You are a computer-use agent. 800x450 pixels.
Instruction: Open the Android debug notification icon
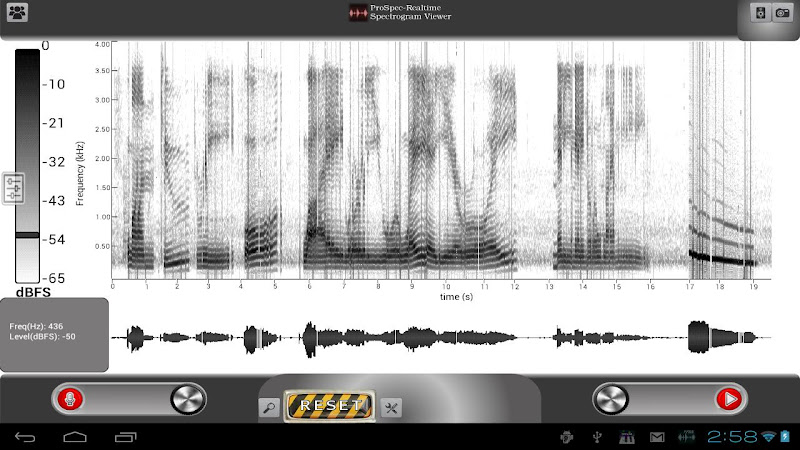pos(566,437)
